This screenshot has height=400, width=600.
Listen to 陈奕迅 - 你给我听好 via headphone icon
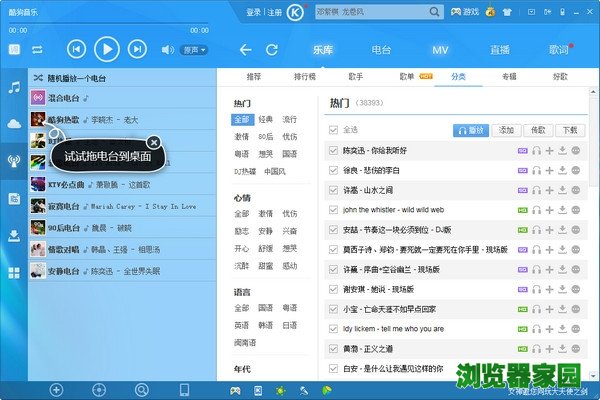pyautogui.click(x=536, y=150)
